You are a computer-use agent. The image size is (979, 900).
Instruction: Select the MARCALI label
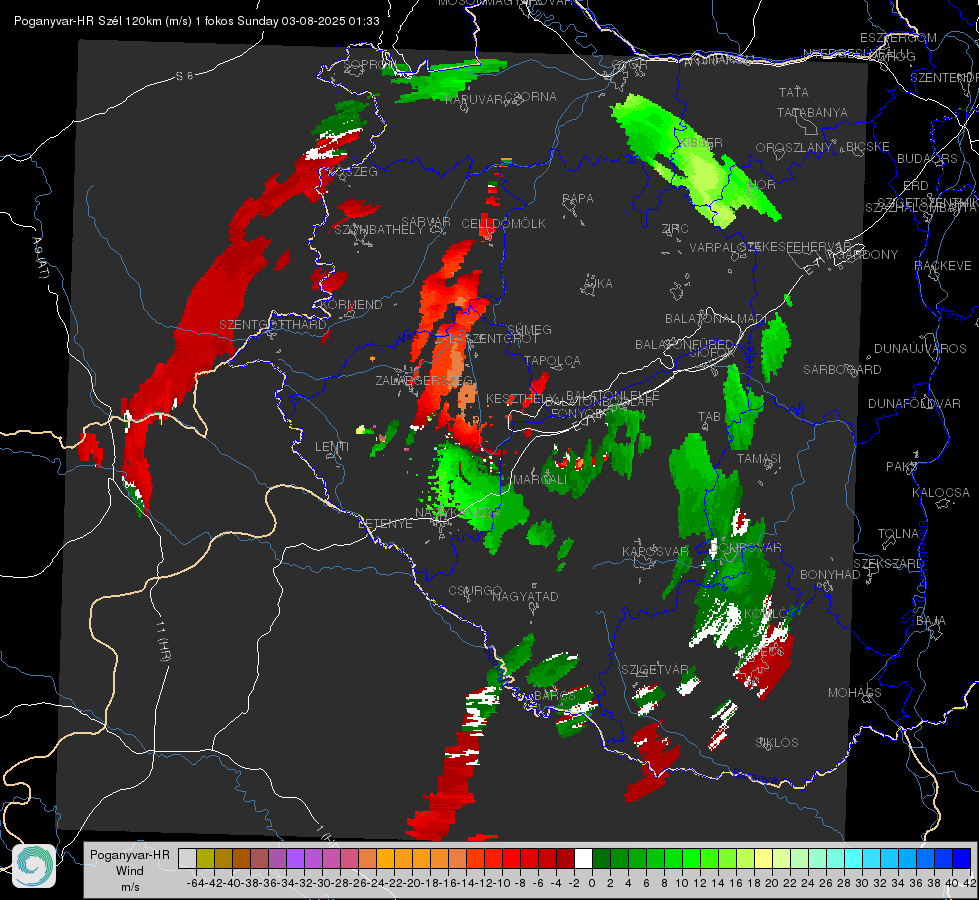(x=540, y=480)
